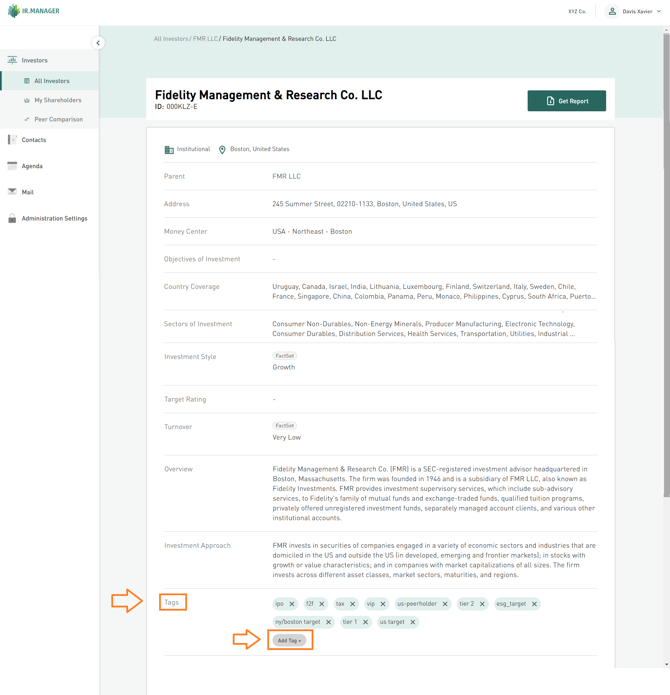Click the Sectors of Investment truncated text
The width and height of the screenshot is (670, 695).
click(424, 328)
